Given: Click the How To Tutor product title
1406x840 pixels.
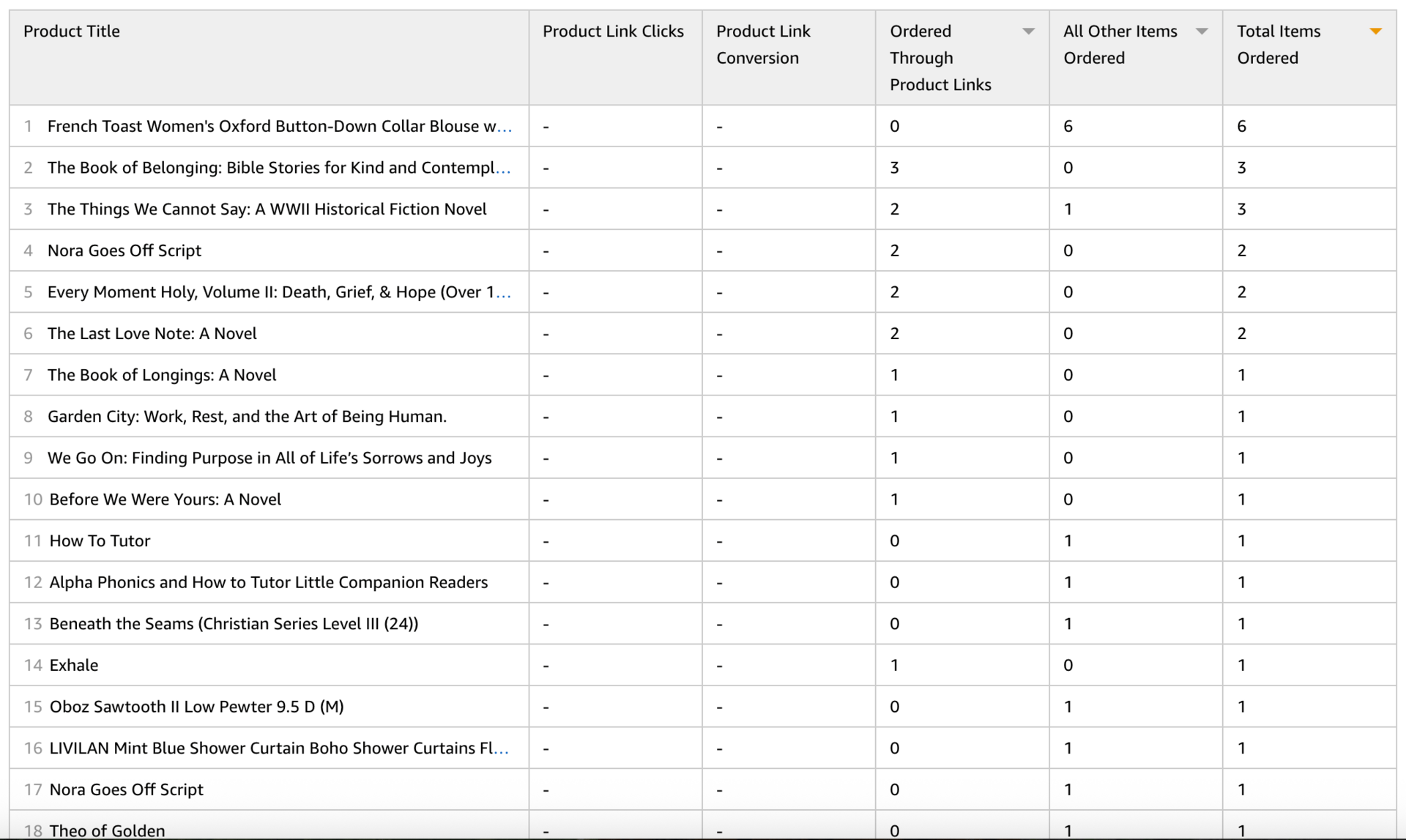Looking at the screenshot, I should tap(100, 541).
